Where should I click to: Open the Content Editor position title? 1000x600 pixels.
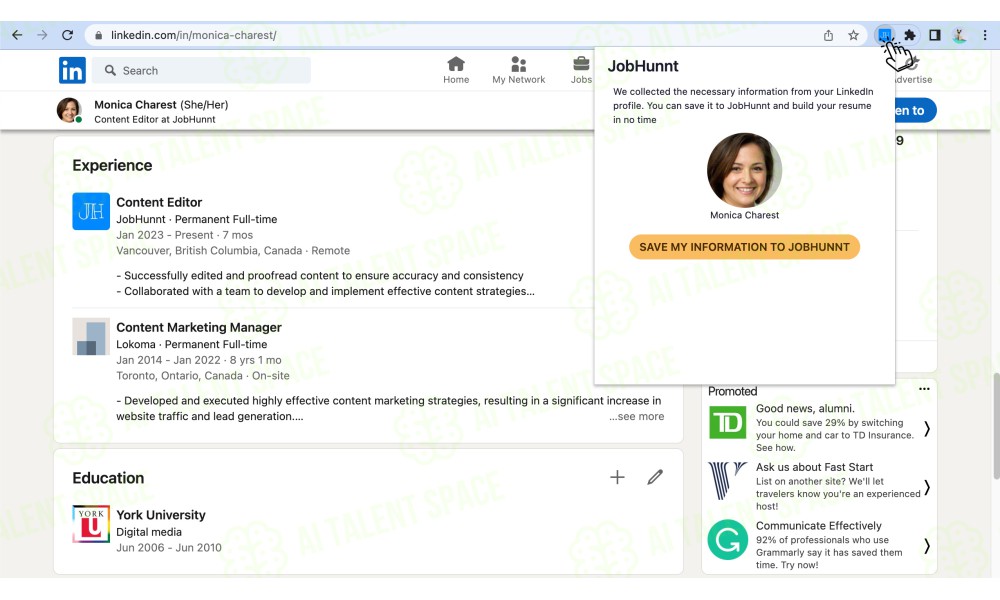[x=159, y=202]
